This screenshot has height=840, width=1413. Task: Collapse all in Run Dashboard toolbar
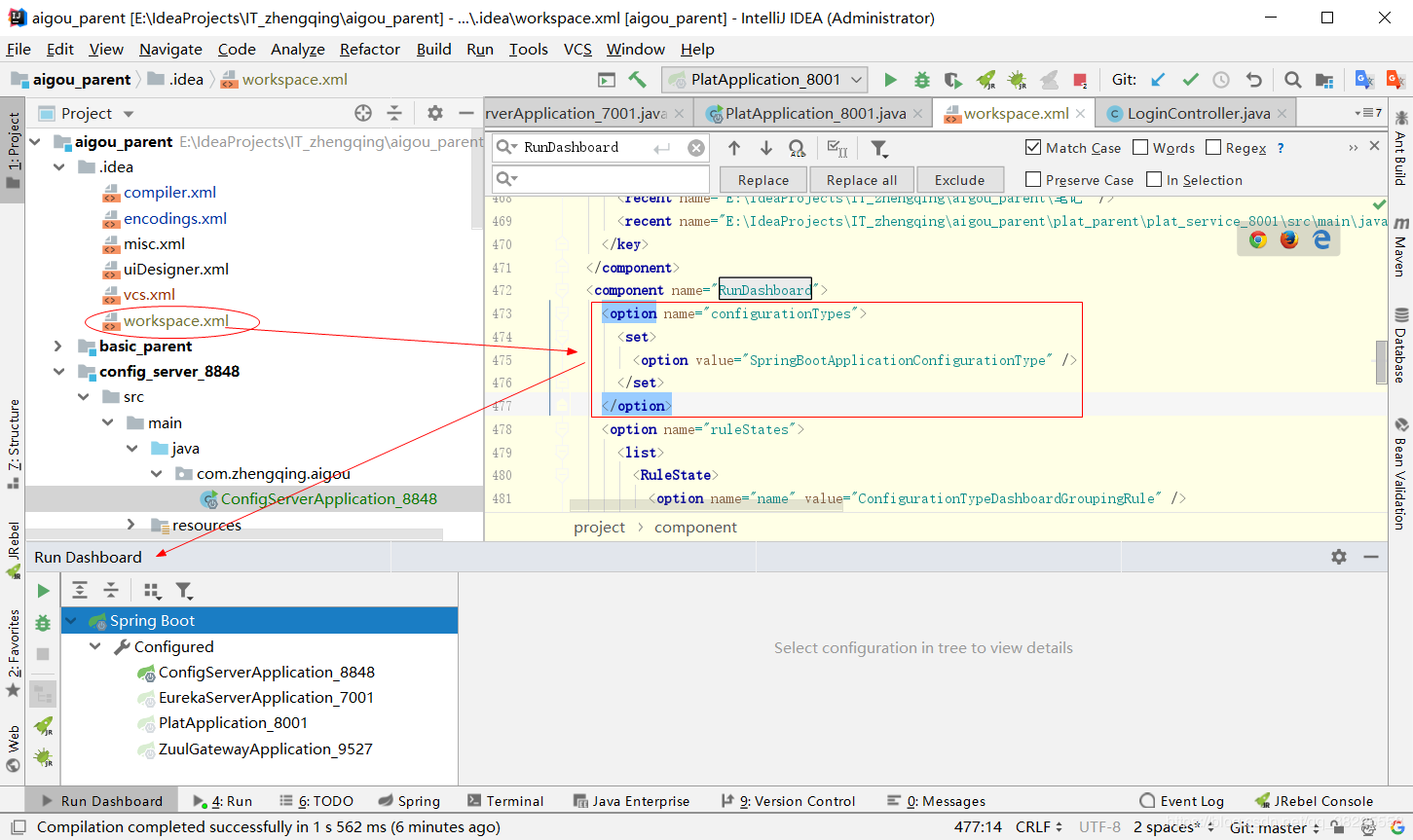(110, 590)
